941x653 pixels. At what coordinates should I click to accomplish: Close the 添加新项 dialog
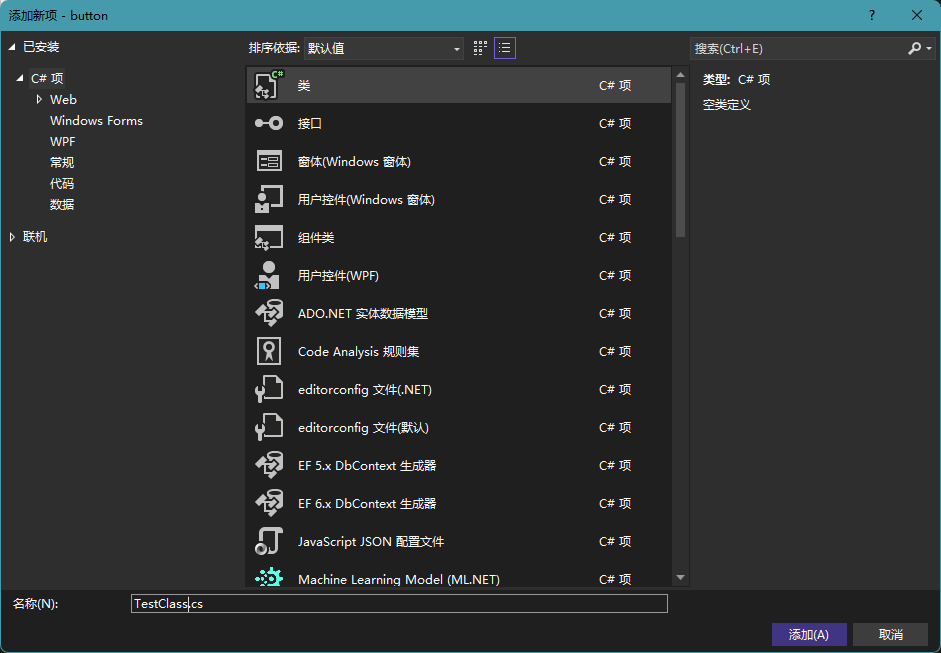click(917, 15)
